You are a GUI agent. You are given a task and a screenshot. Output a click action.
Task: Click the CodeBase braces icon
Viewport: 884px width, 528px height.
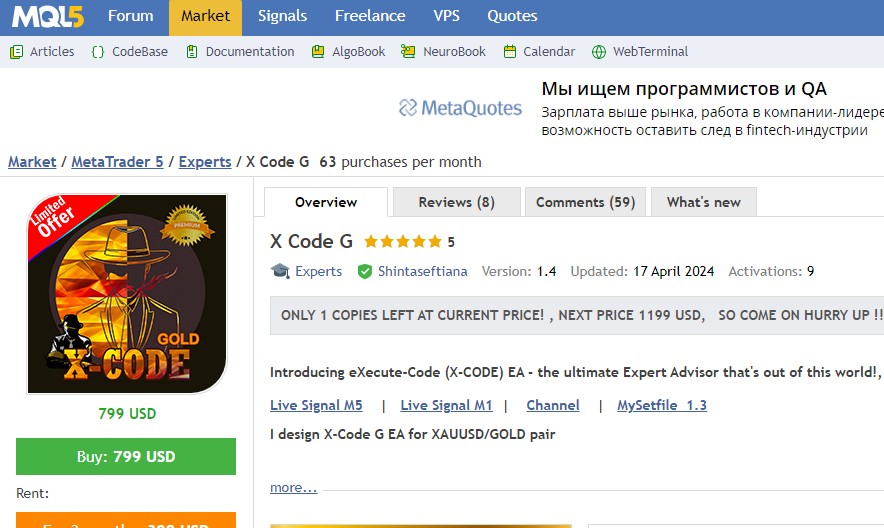pos(98,52)
